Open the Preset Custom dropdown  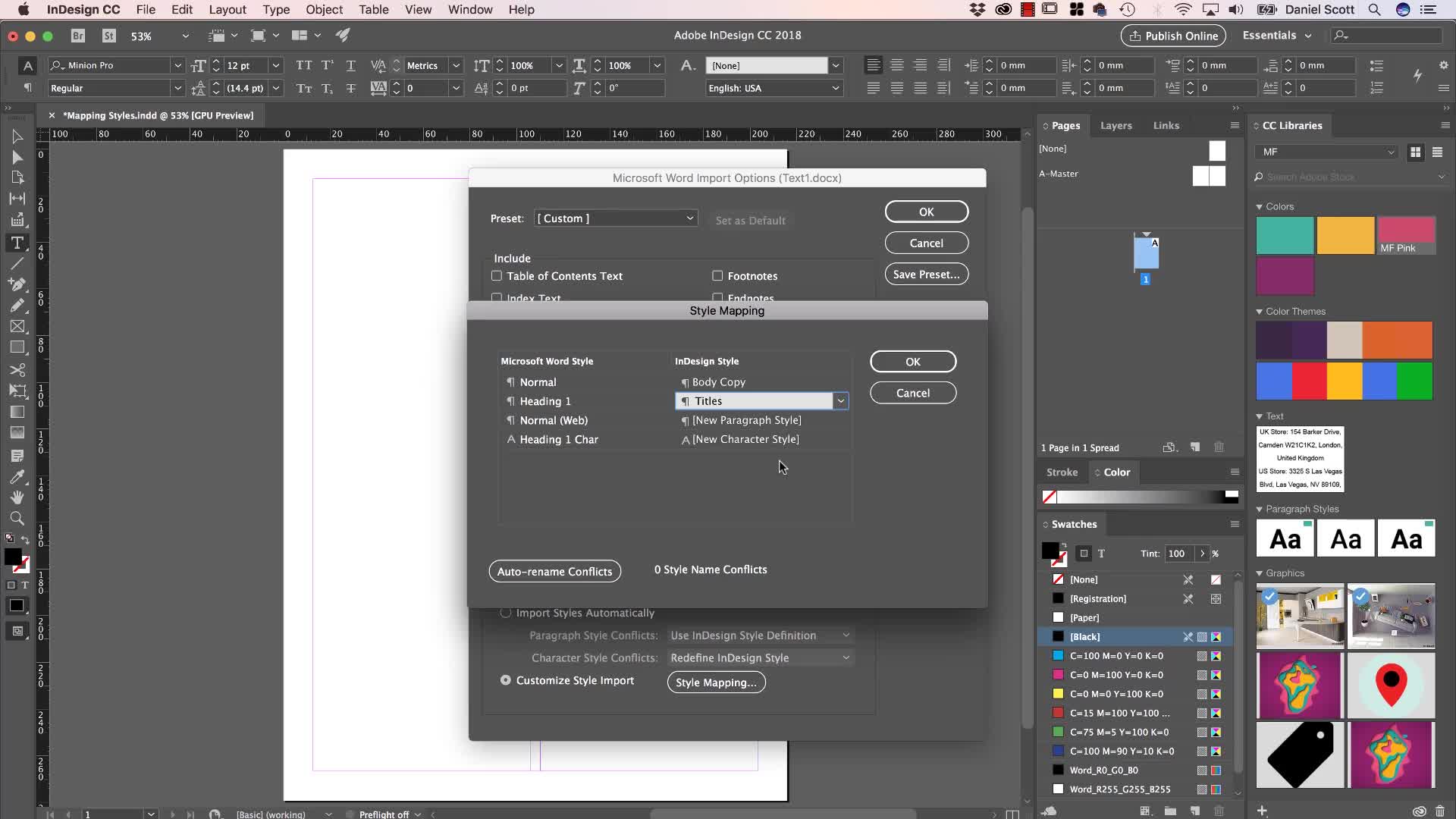[616, 218]
